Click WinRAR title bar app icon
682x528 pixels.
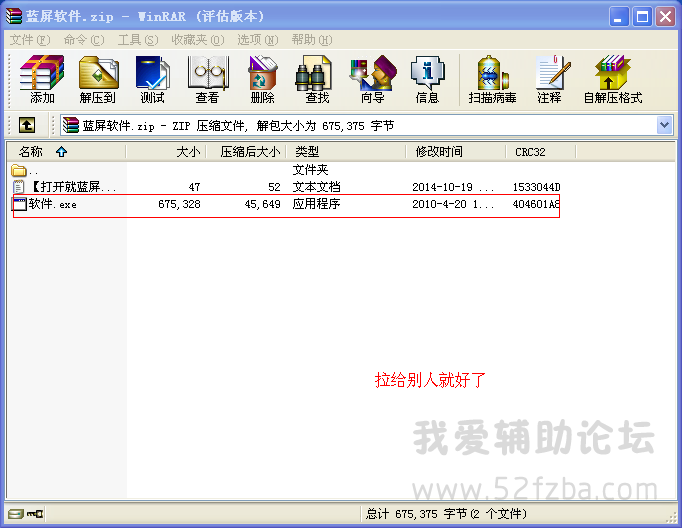(13, 17)
